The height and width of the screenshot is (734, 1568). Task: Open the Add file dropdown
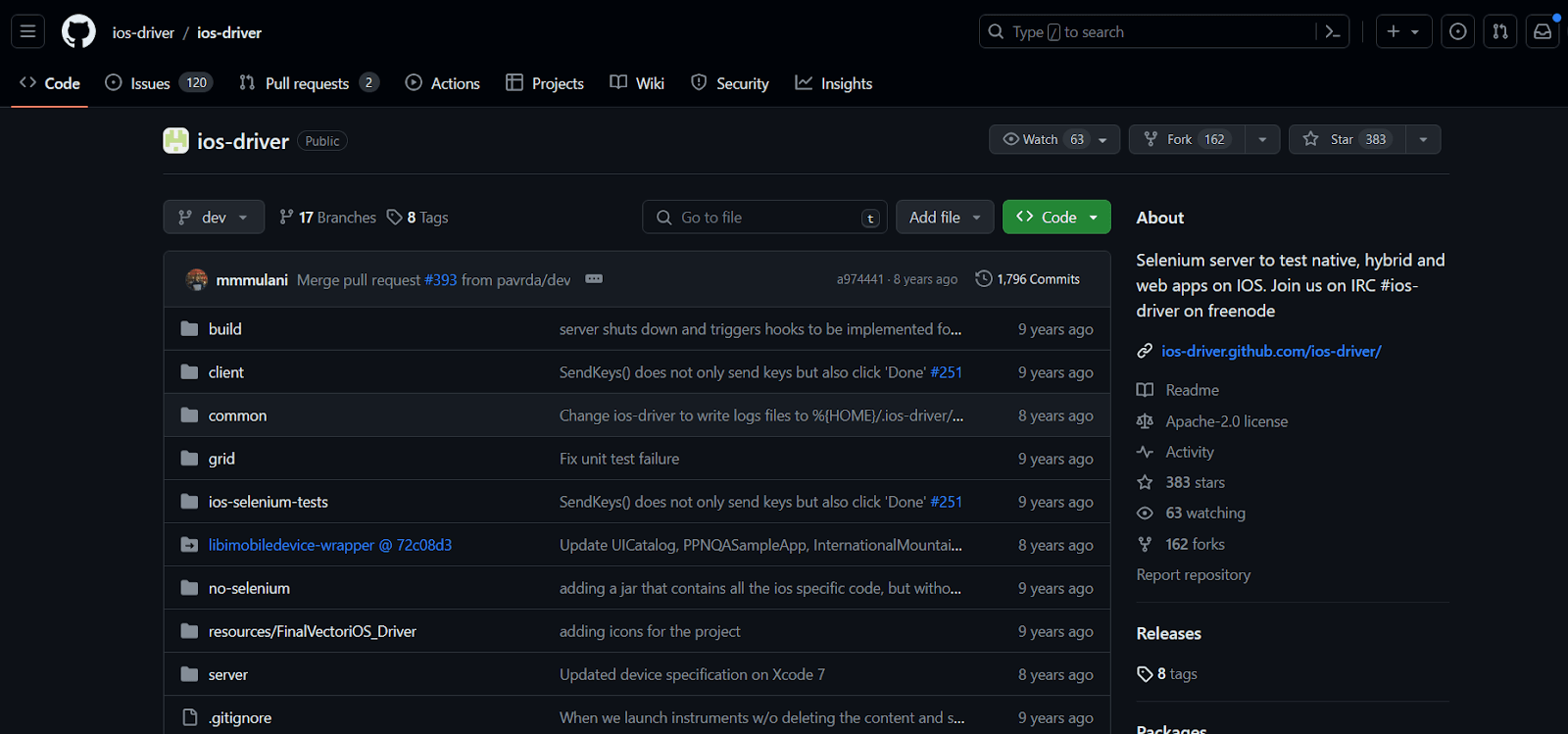click(944, 218)
